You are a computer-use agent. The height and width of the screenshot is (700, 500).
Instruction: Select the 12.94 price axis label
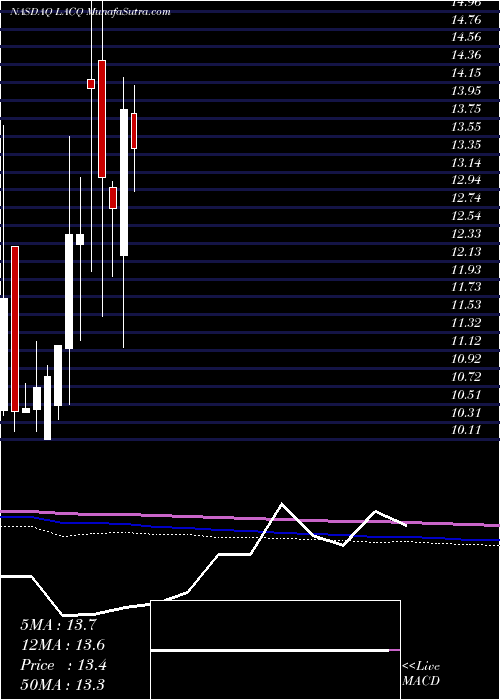466,180
